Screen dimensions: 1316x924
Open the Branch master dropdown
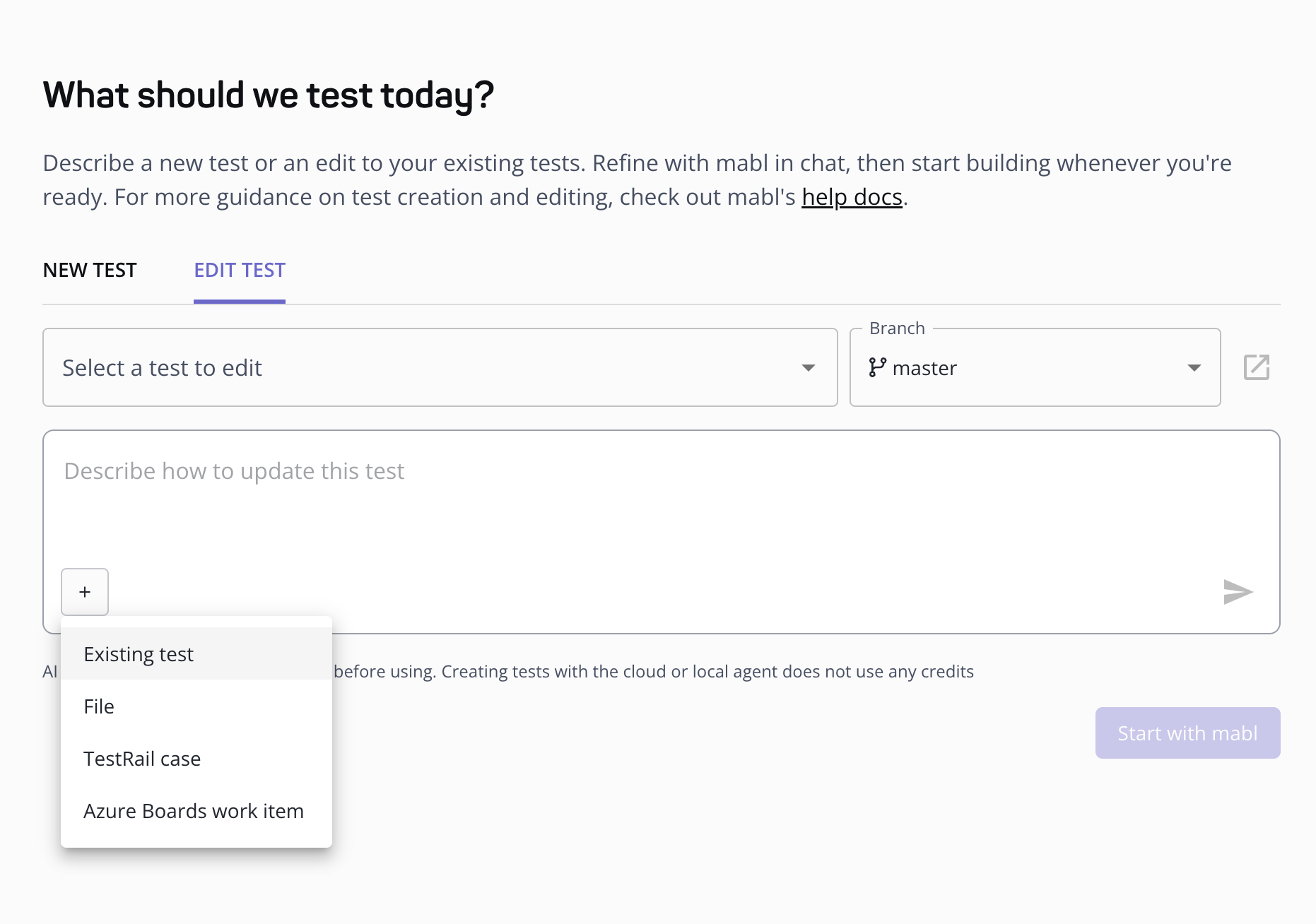click(1035, 367)
